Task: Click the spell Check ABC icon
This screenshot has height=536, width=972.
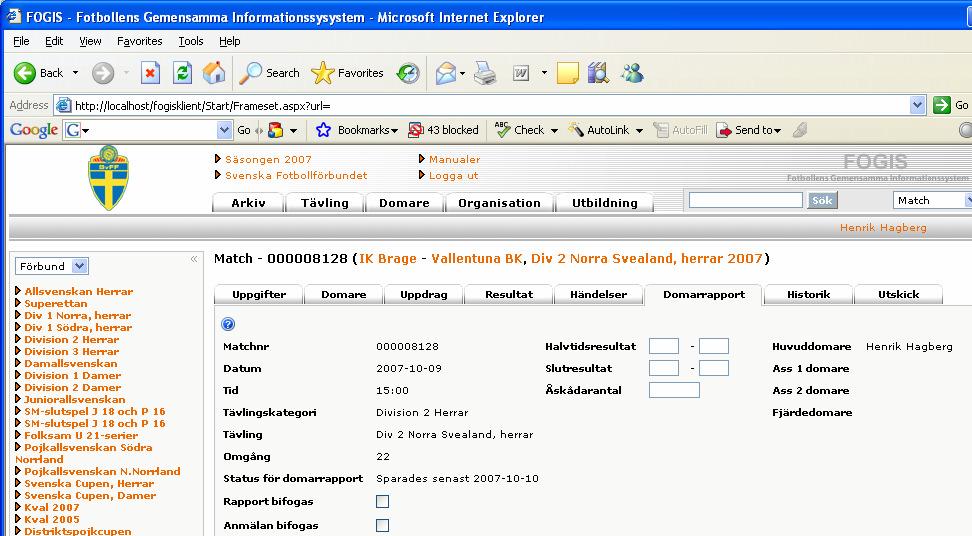Action: click(502, 130)
